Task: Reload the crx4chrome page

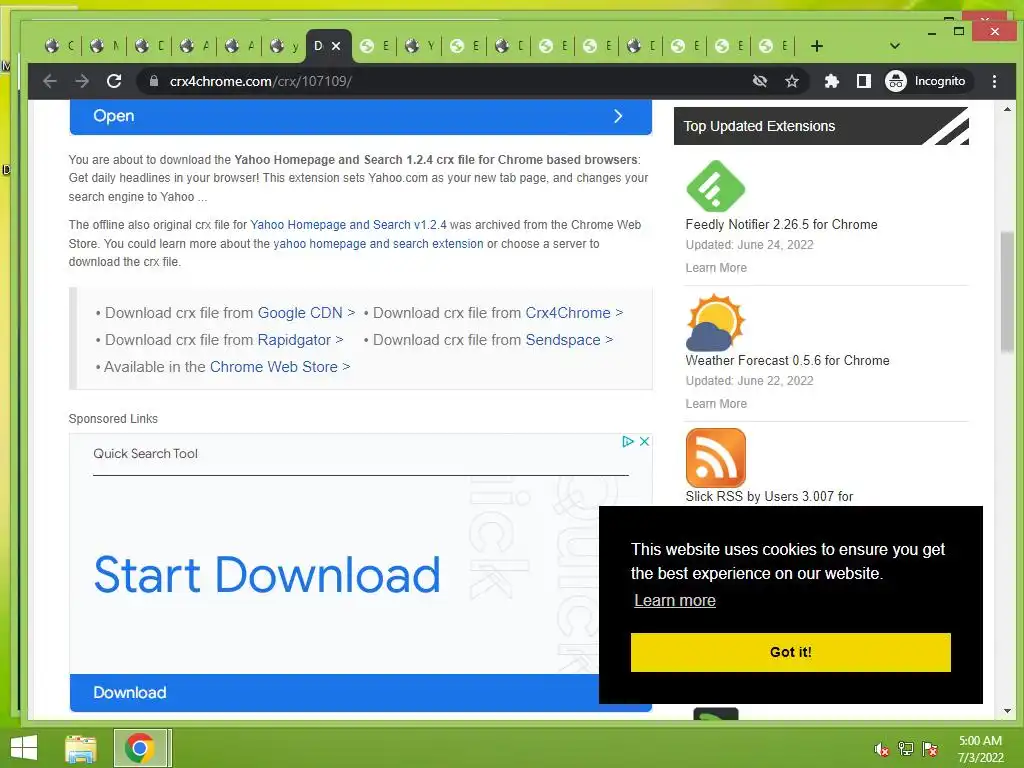Action: click(114, 81)
